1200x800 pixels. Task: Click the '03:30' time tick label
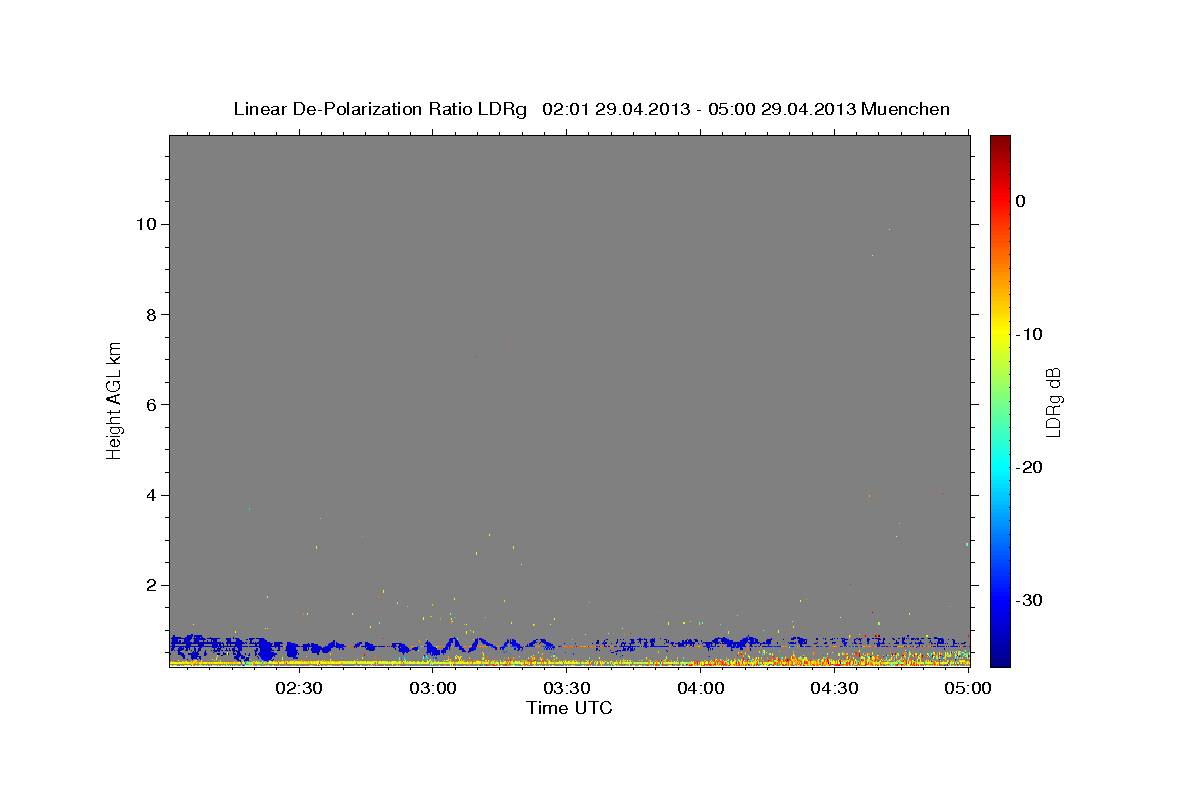[x=567, y=688]
